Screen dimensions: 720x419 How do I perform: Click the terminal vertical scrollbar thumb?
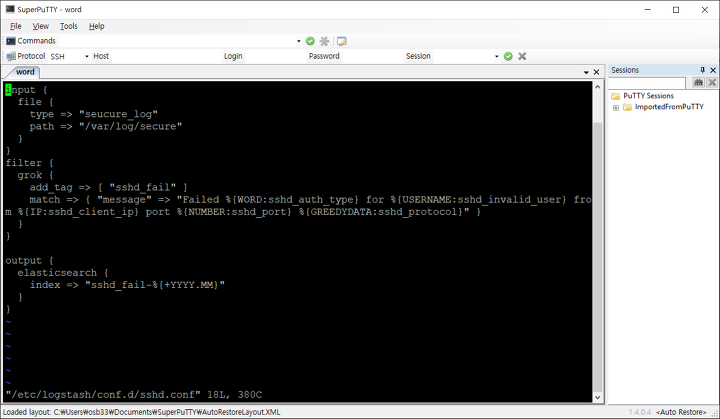pos(597,256)
